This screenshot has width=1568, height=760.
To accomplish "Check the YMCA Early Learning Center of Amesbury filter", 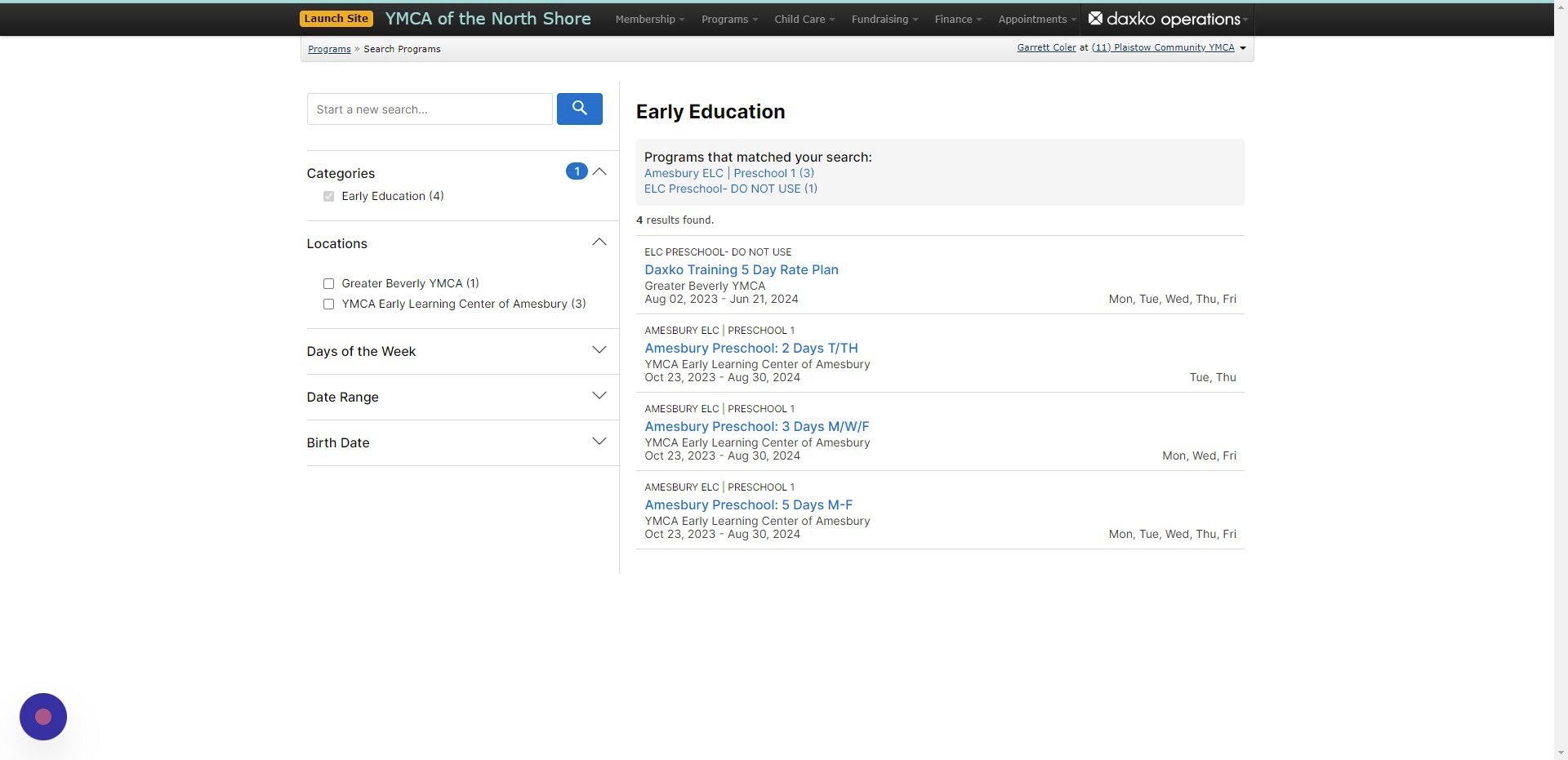I will 328,304.
